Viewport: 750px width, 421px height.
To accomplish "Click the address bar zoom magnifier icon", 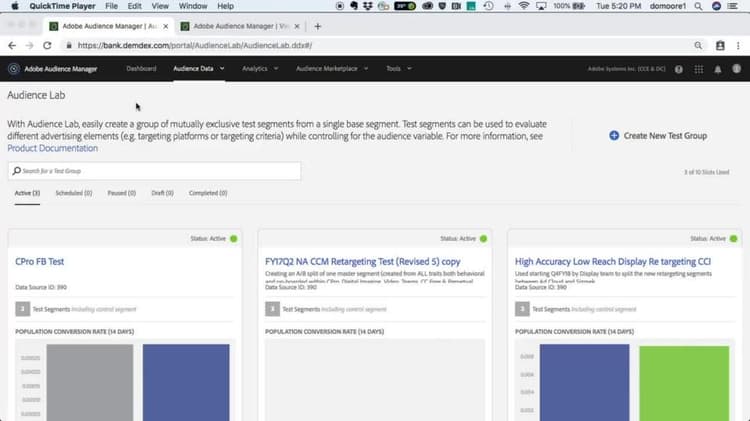I will [698, 45].
